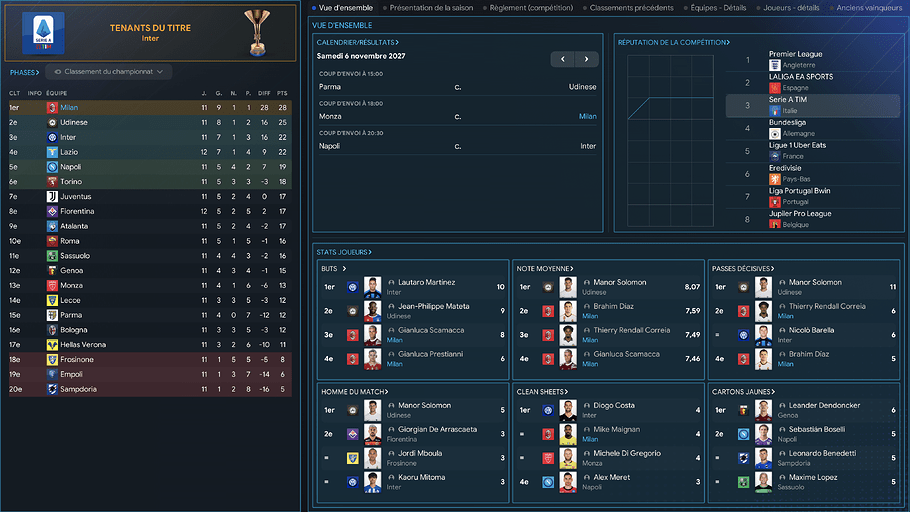Click the championship trophy icon
The width and height of the screenshot is (910, 512).
tap(257, 33)
